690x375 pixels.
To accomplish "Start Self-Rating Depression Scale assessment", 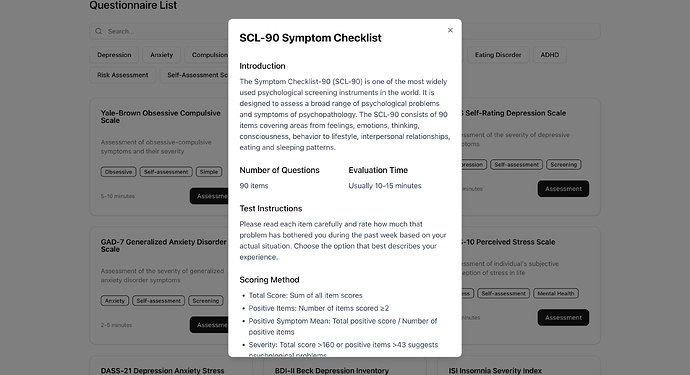I will tap(563, 189).
